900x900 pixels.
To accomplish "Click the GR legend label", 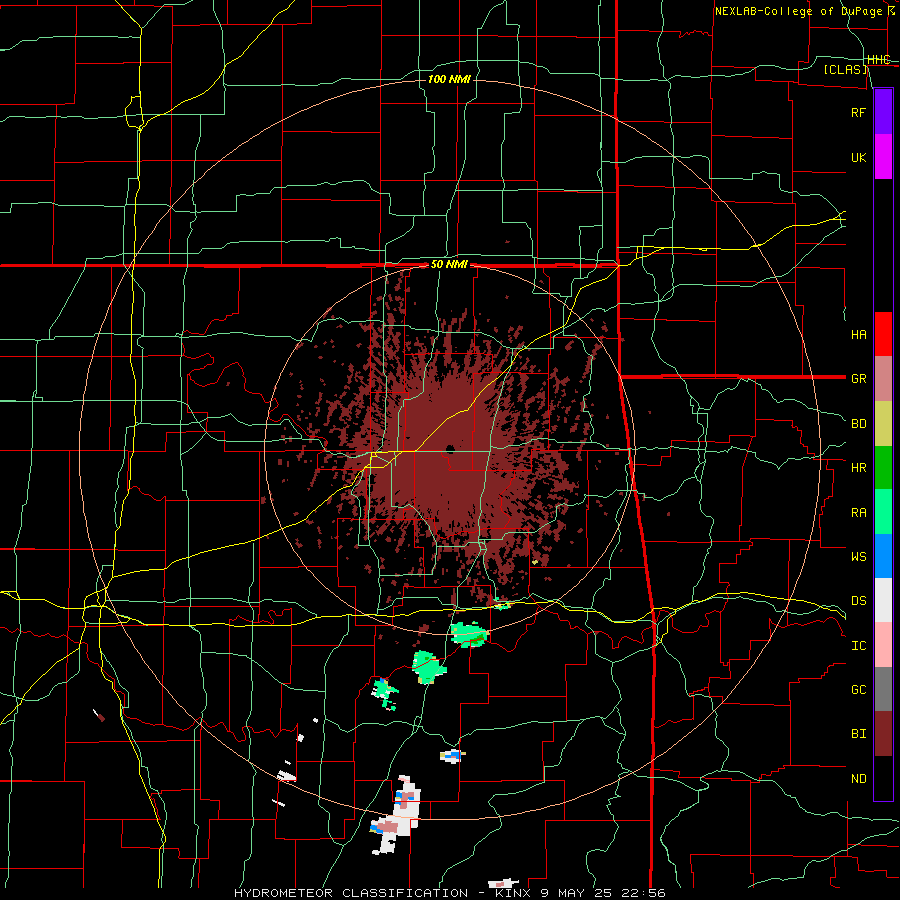I will click(858, 379).
